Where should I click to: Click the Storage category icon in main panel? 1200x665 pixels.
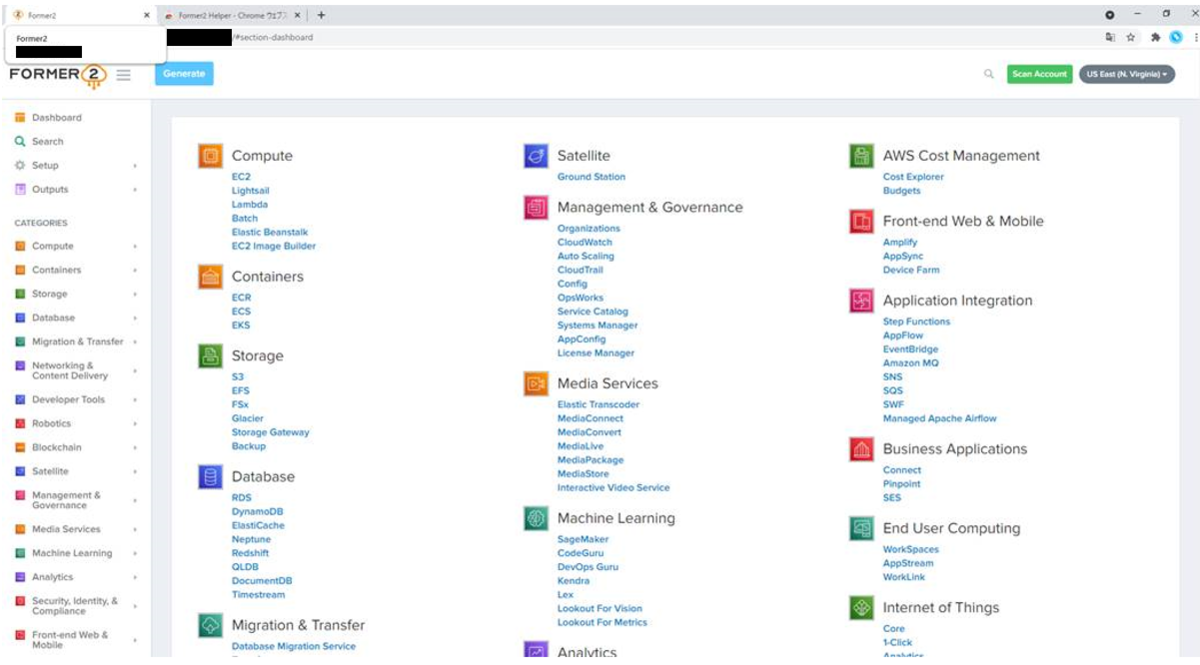[210, 356]
